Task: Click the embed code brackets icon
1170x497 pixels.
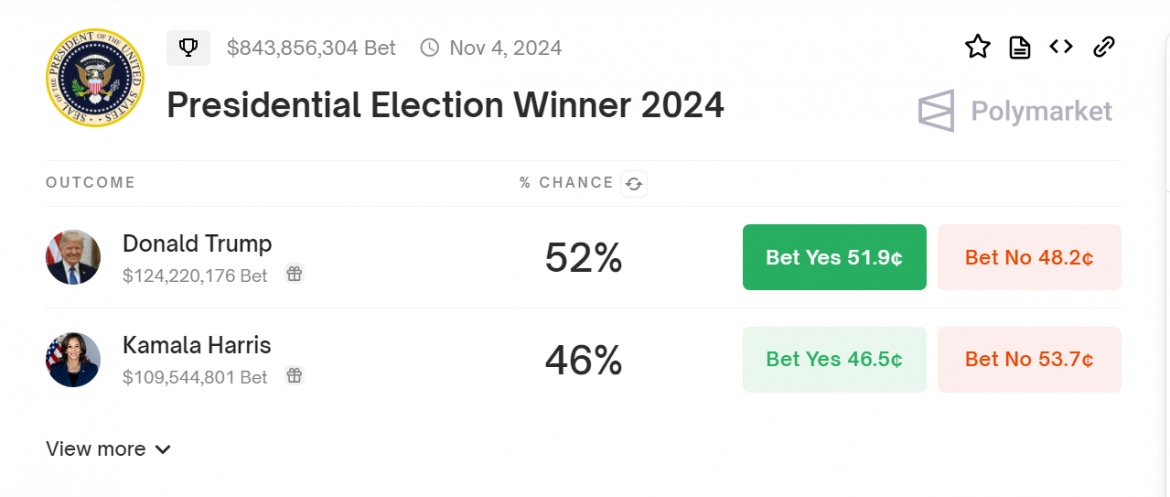Action: tap(1061, 47)
